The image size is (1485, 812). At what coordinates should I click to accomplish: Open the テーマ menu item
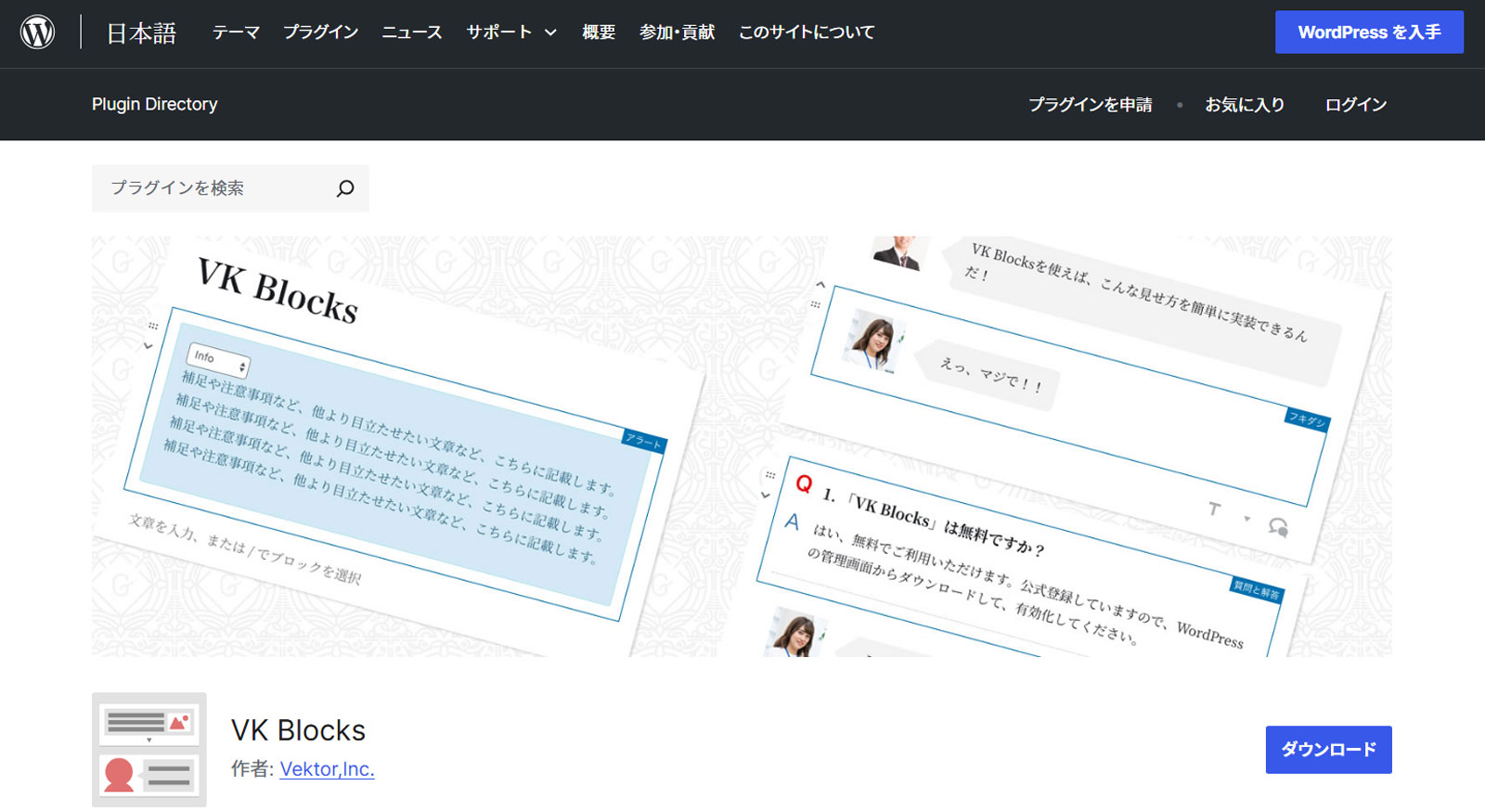236,32
